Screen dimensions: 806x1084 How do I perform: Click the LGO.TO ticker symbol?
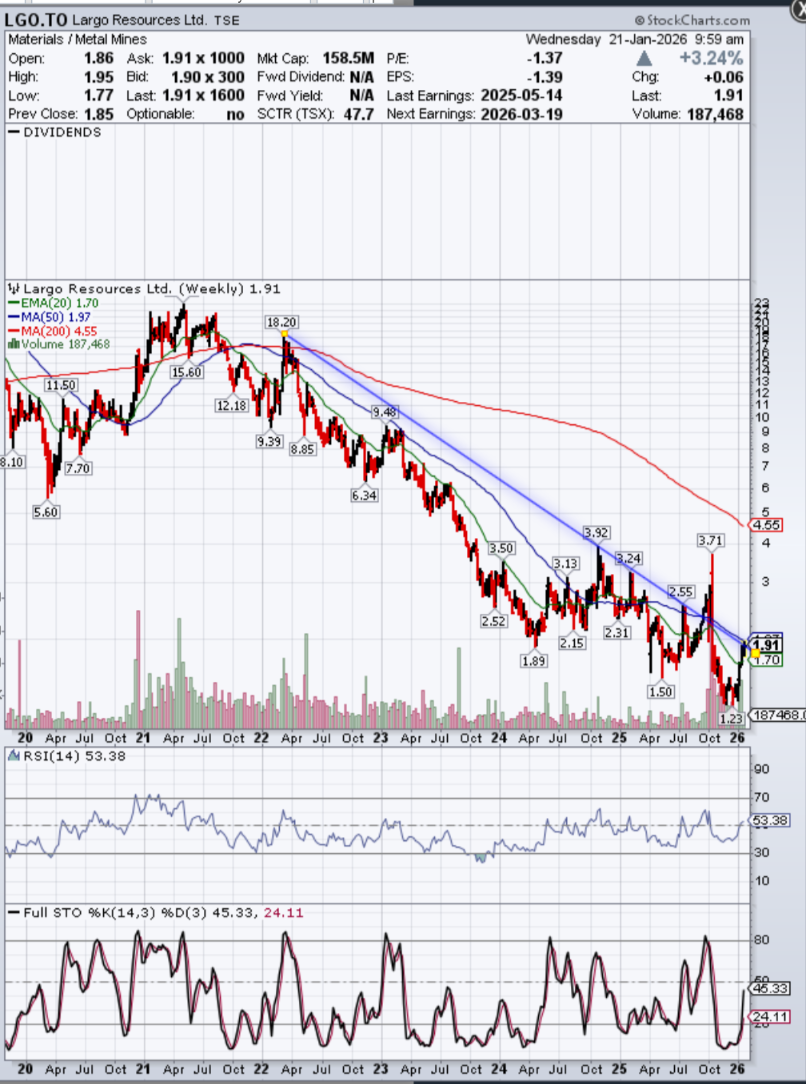36,20
